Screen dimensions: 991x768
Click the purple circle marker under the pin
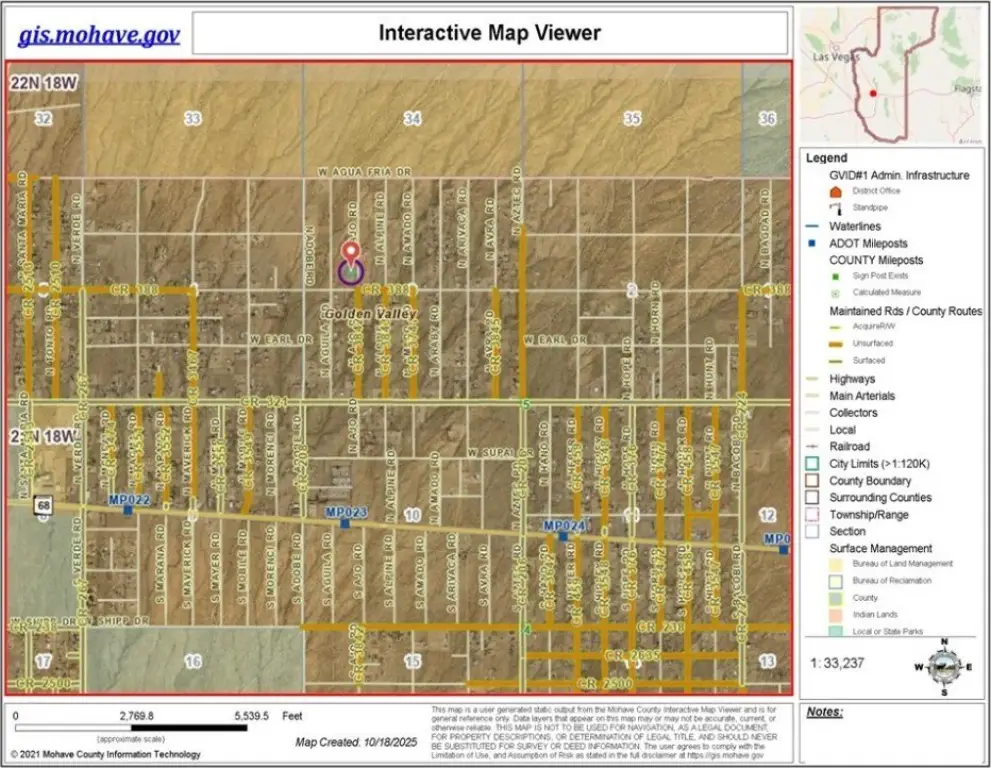pyautogui.click(x=350, y=271)
